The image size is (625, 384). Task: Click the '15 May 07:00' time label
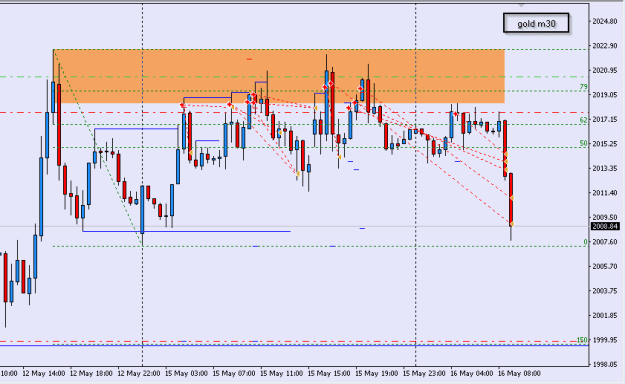click(234, 374)
